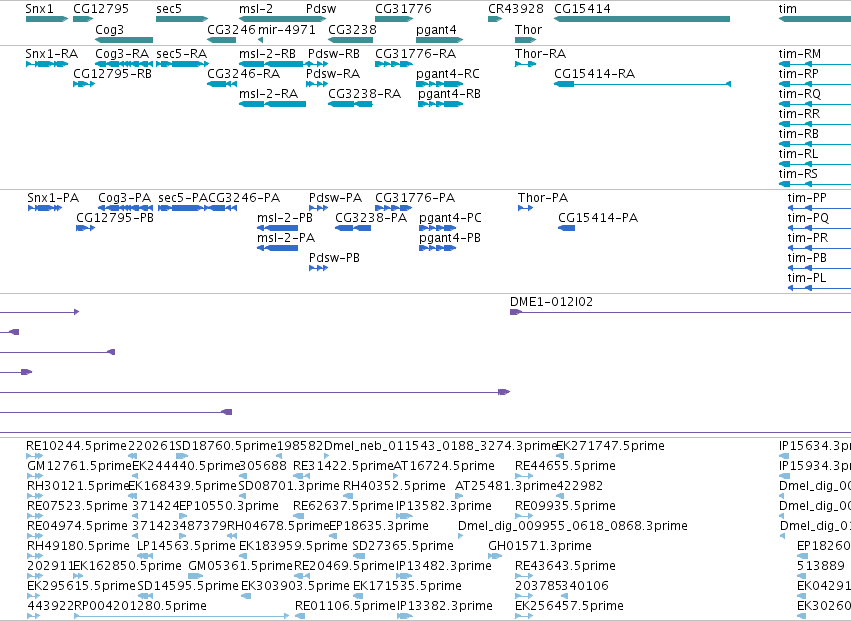
Task: Click the RE01106.5prime EST label
Action: 345,606
